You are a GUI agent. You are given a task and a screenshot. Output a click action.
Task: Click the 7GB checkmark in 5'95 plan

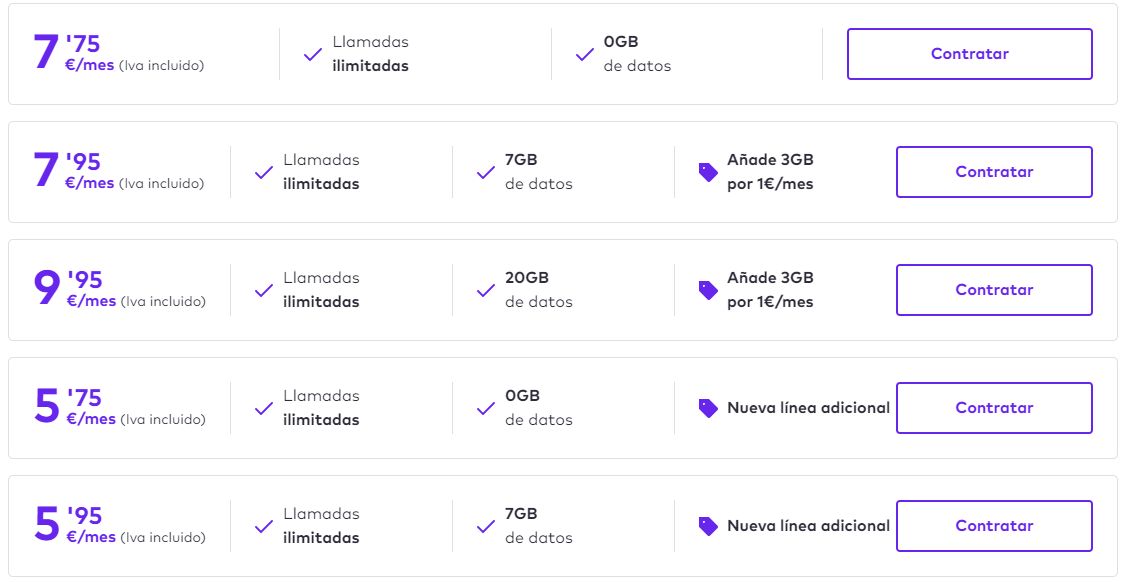click(x=486, y=527)
